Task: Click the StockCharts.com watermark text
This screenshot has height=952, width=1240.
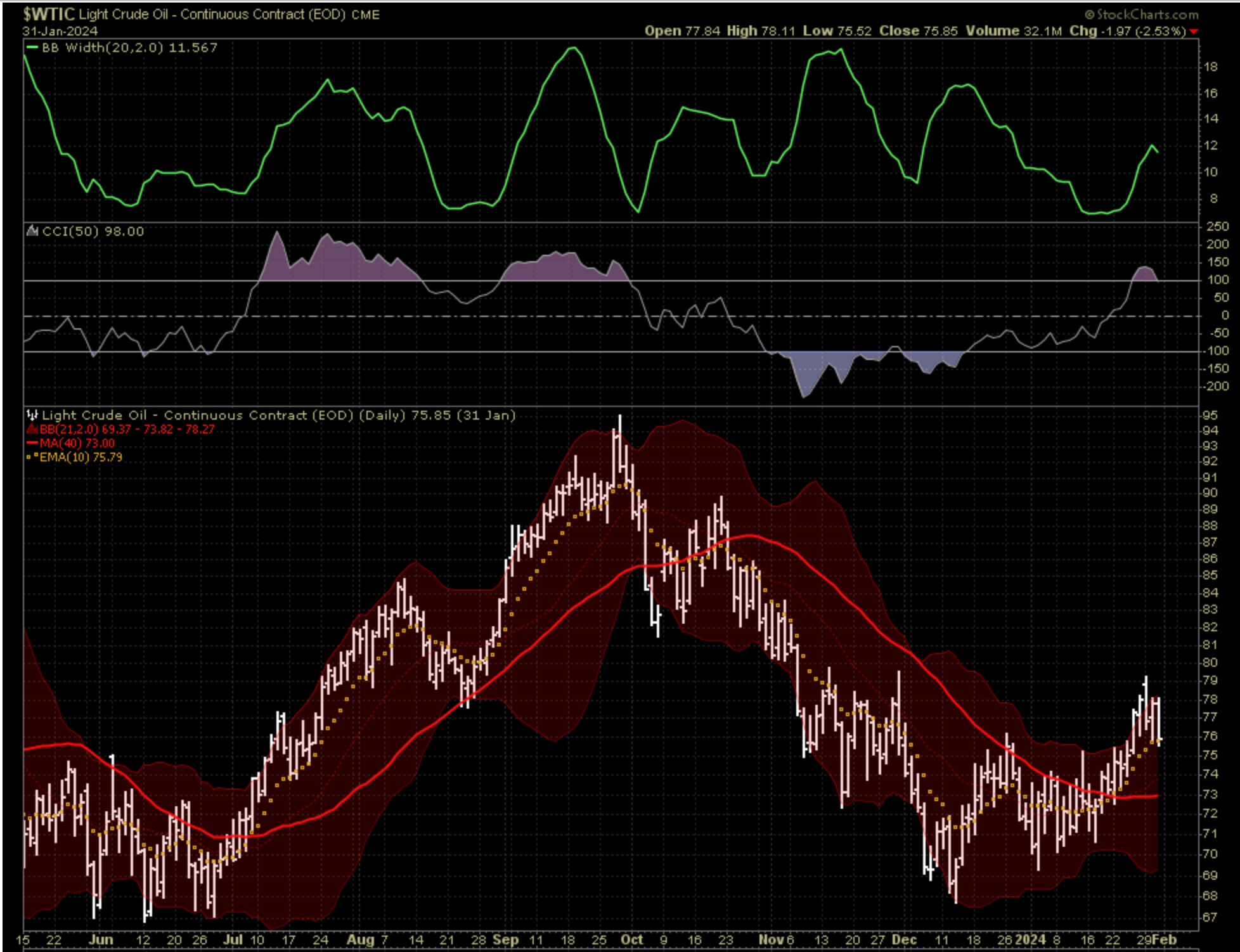Action: pos(1147,15)
